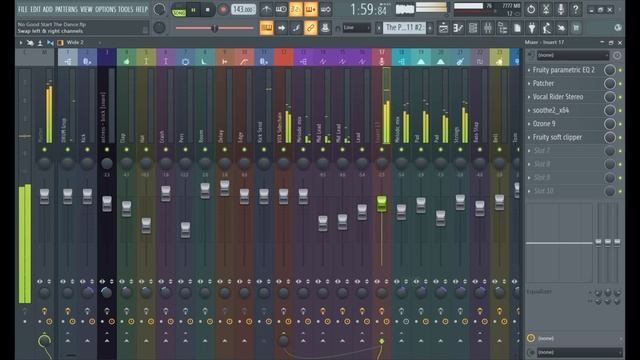
Task: Click the pink song position slider
Action: [x=214, y=28]
